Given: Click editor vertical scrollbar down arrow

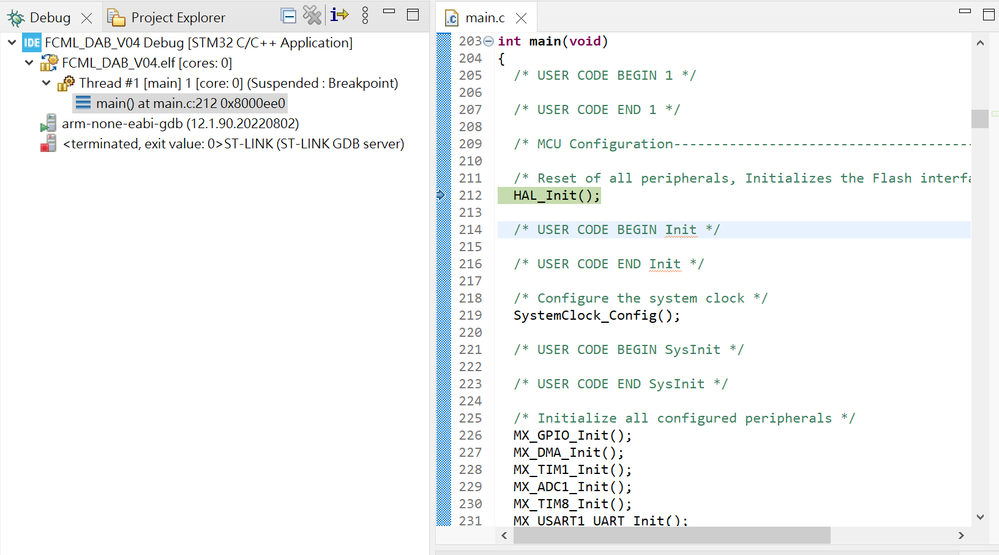Looking at the screenshot, I should coord(980,517).
